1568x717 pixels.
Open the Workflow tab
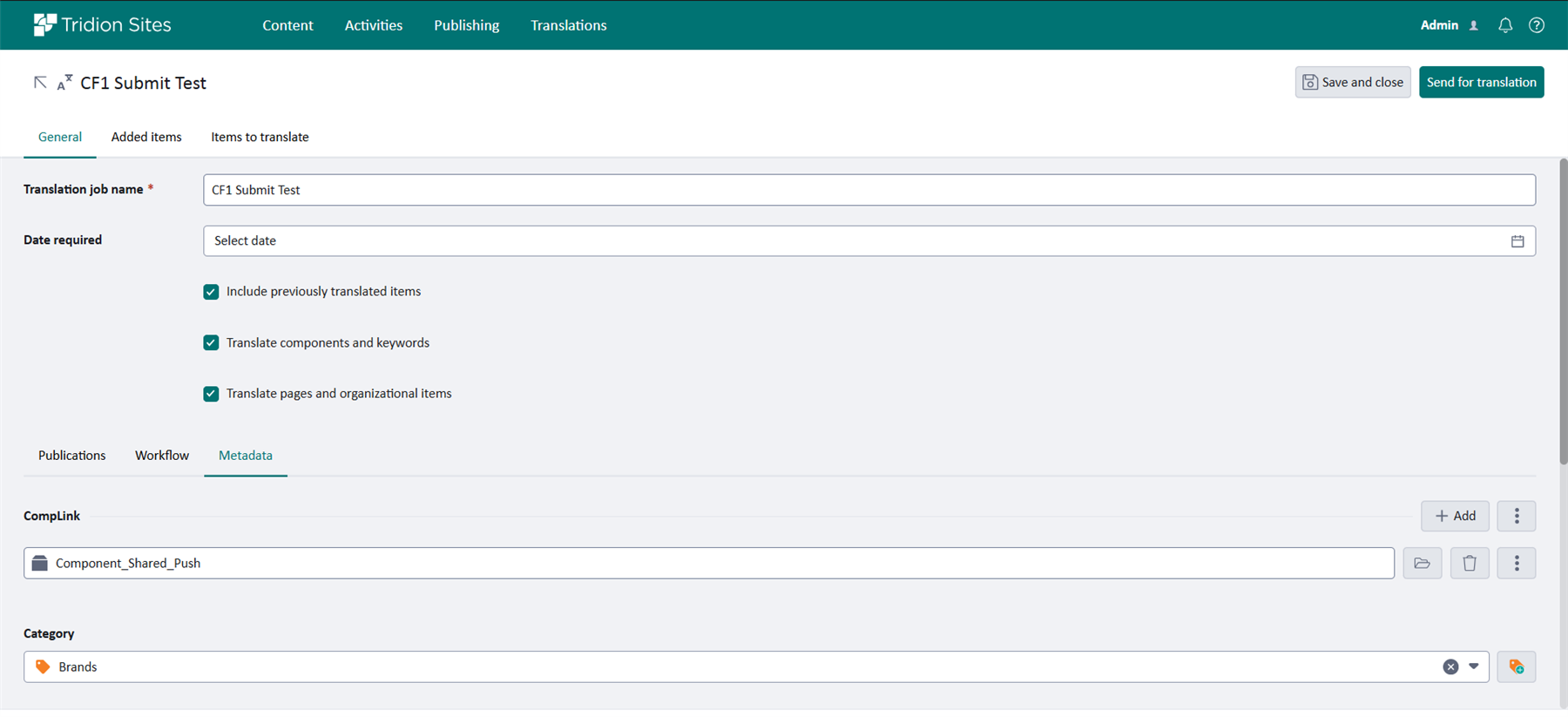tap(162, 456)
